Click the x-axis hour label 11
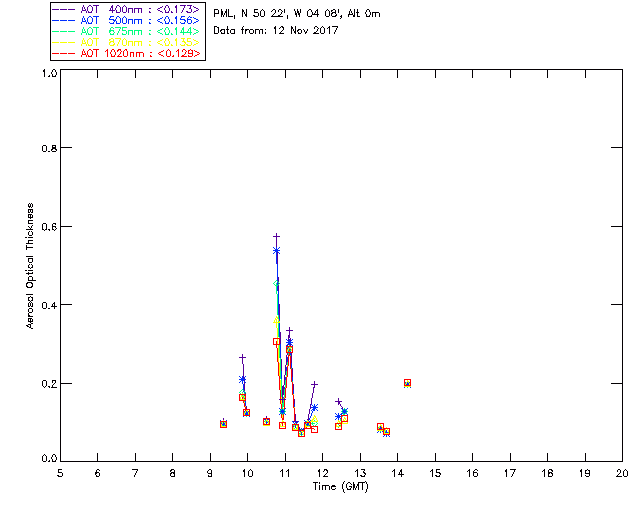The image size is (640, 512). click(285, 473)
